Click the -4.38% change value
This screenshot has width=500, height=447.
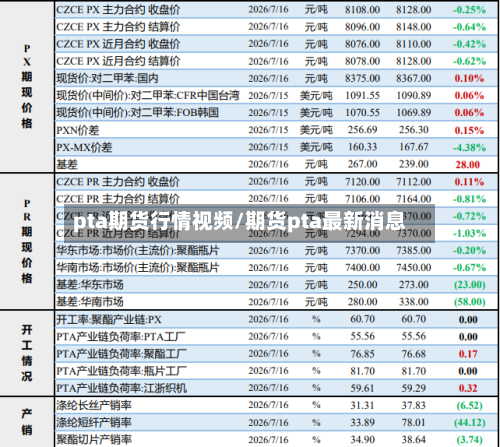pos(469,147)
